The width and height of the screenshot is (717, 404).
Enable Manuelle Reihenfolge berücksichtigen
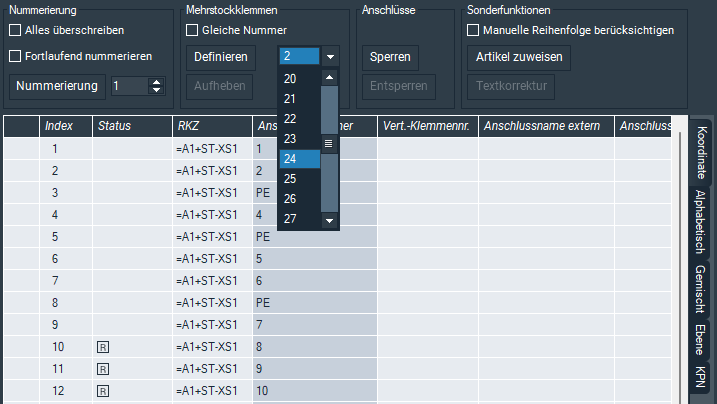(x=474, y=30)
